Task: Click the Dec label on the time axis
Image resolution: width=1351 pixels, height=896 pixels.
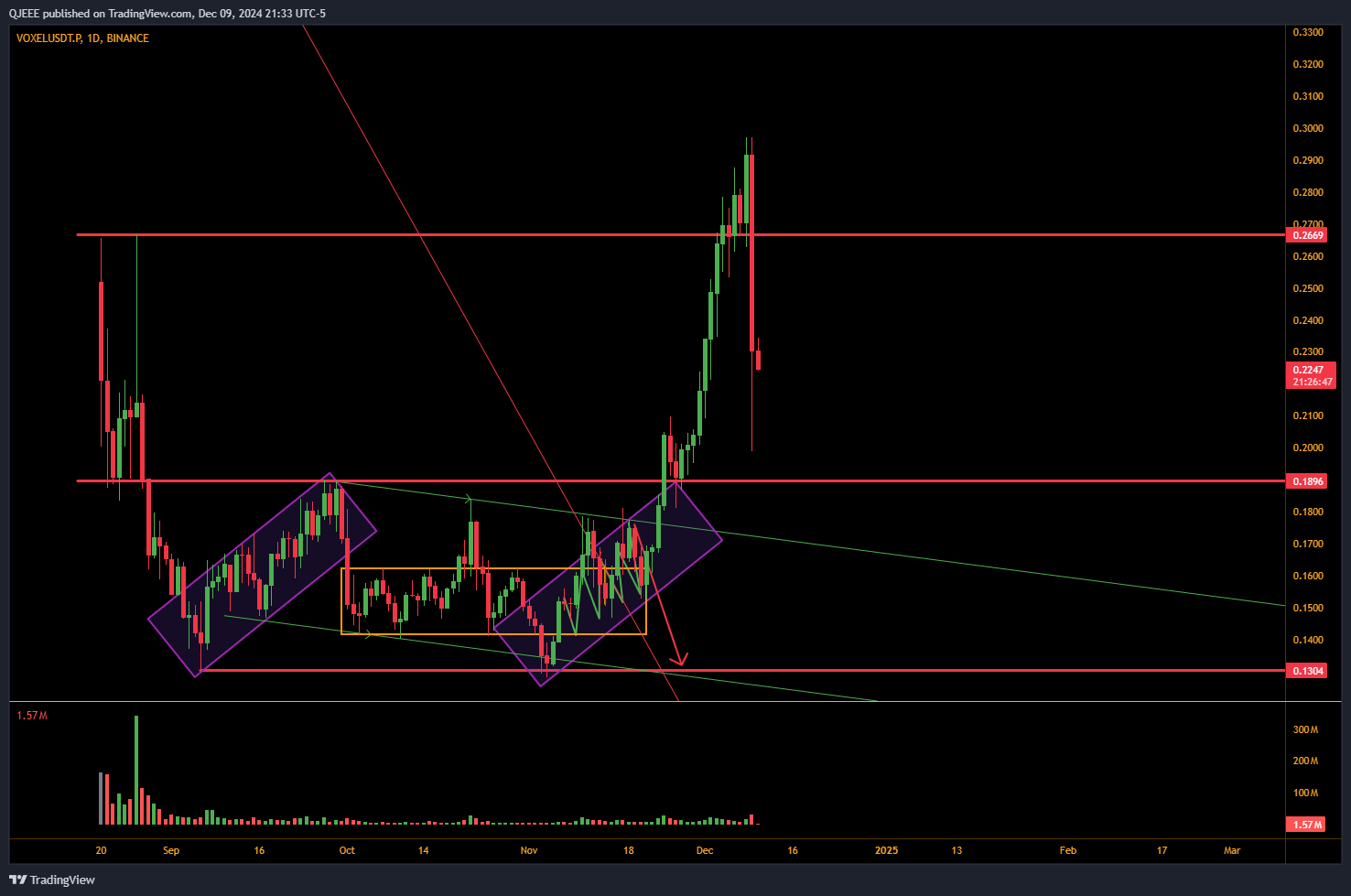Action: (704, 850)
